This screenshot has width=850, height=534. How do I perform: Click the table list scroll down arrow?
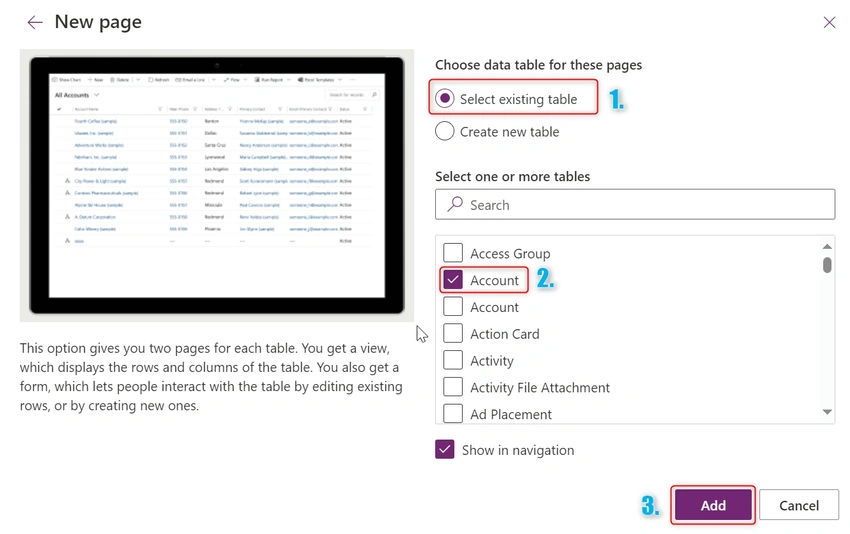pyautogui.click(x=827, y=412)
